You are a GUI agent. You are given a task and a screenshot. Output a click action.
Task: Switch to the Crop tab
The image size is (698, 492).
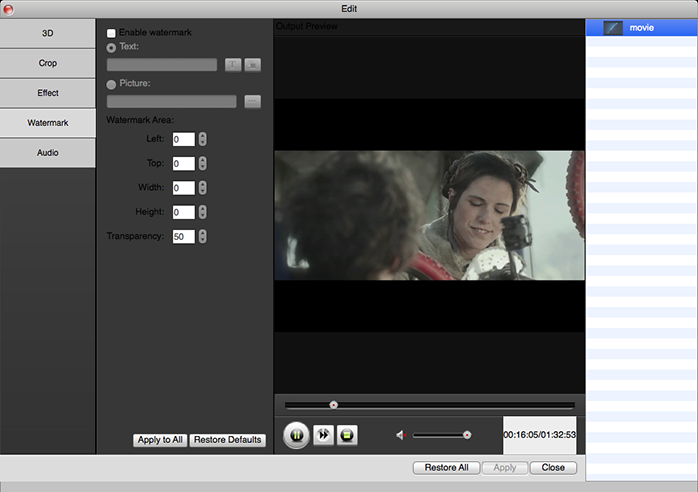click(x=48, y=63)
